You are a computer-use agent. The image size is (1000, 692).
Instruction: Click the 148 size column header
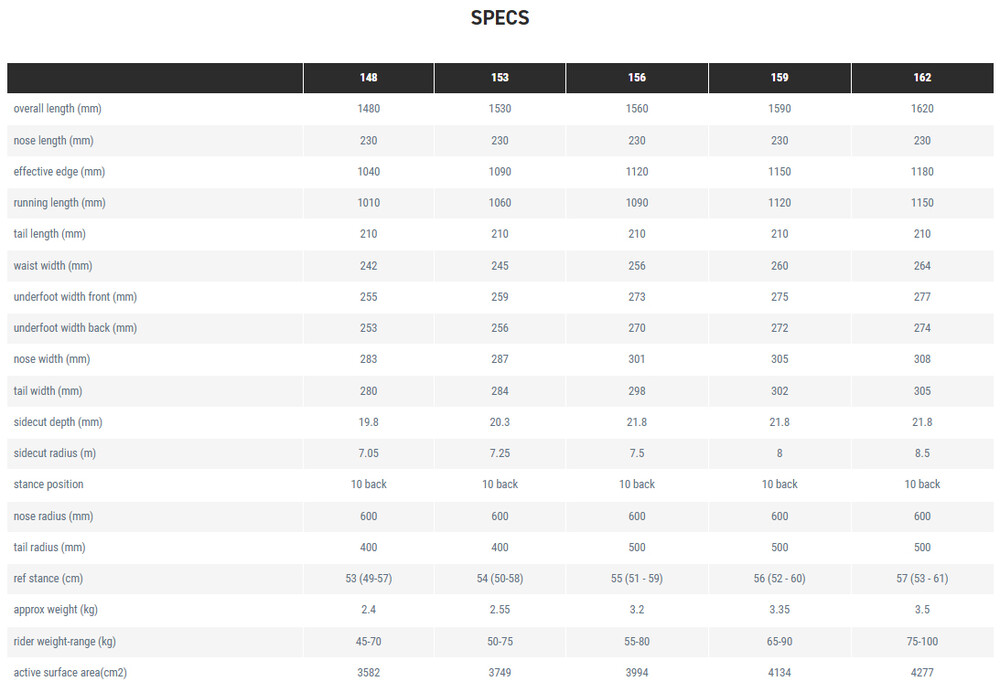pyautogui.click(x=369, y=78)
